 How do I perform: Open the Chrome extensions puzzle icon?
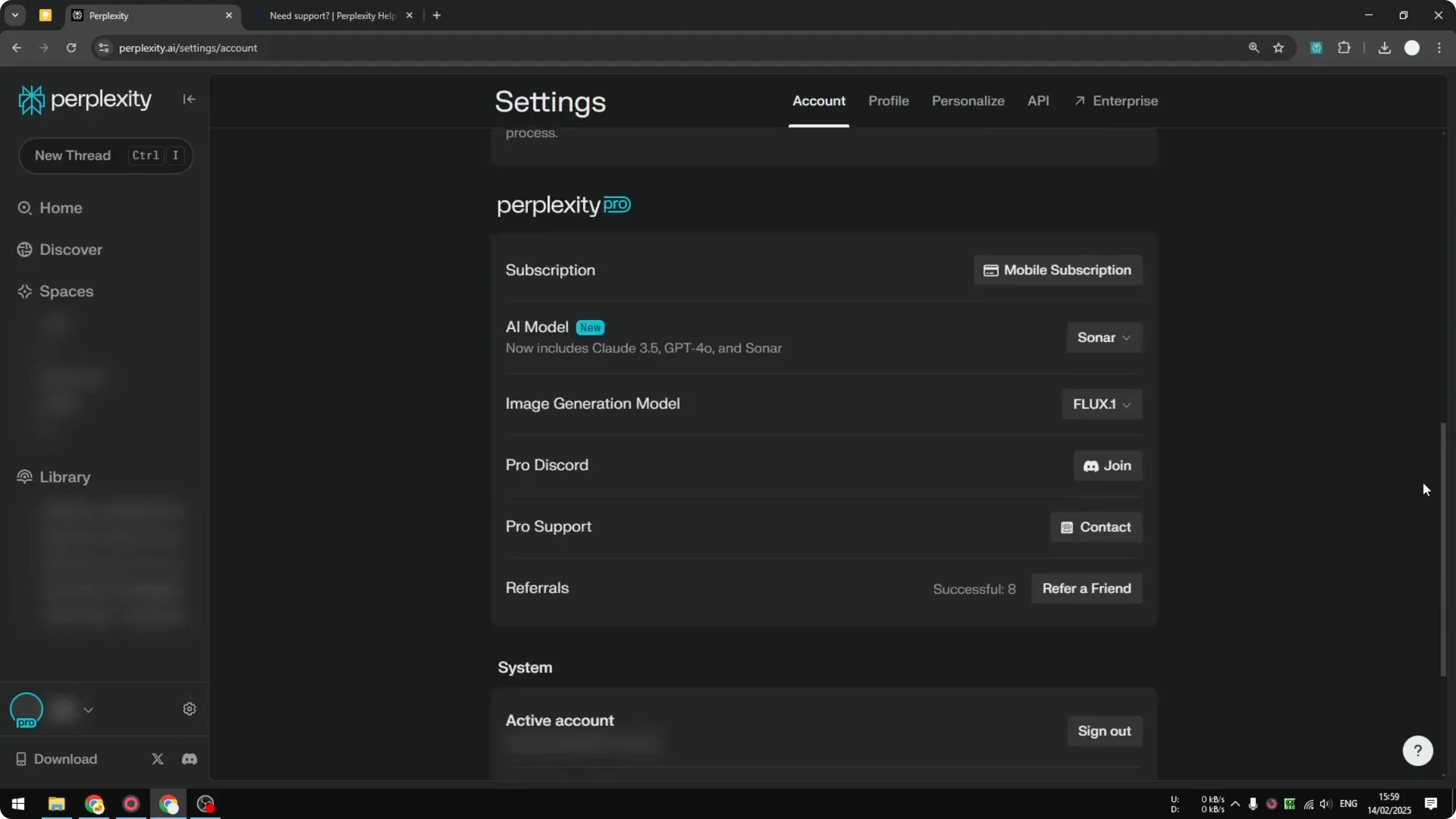click(1345, 48)
